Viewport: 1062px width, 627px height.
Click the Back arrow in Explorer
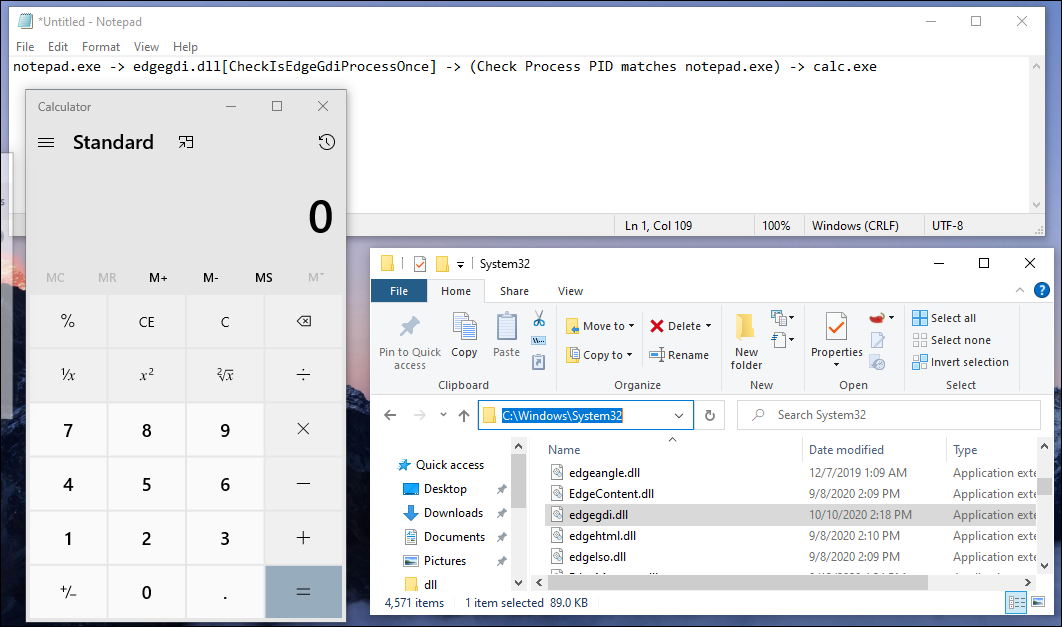390,415
